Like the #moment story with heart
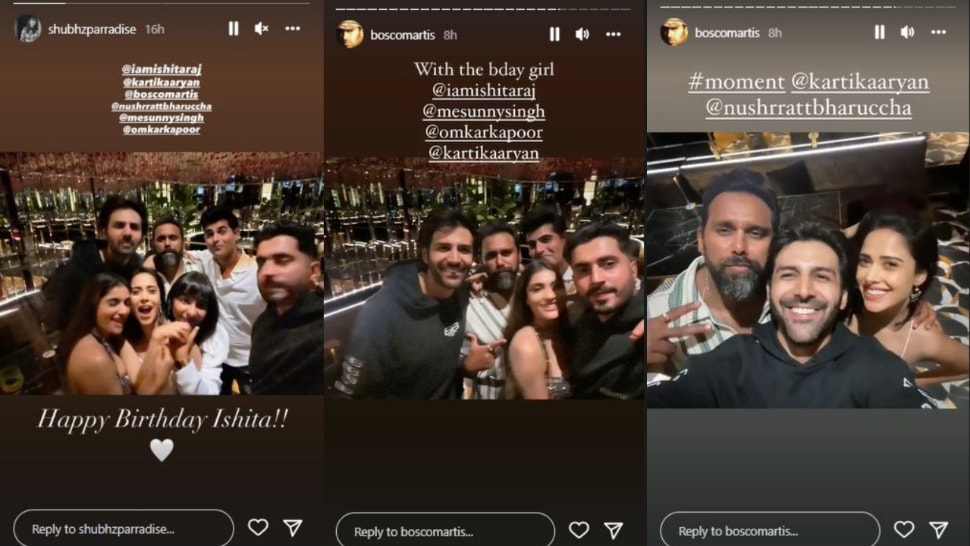 pyautogui.click(x=904, y=529)
